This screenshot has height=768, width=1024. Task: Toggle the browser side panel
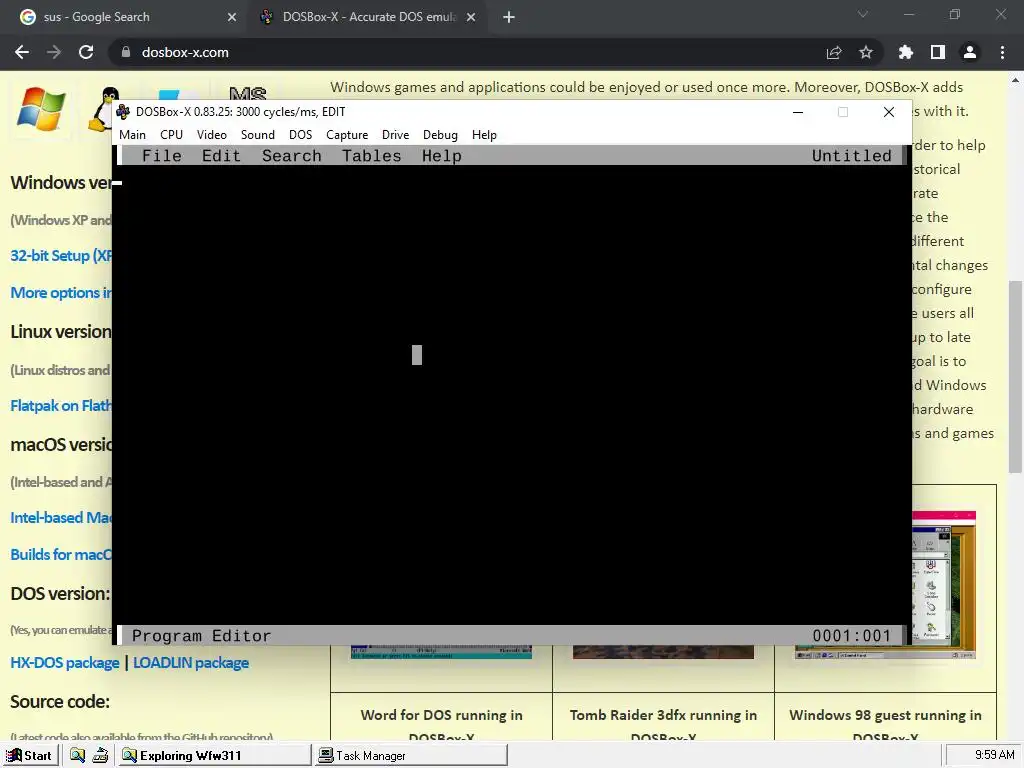point(938,52)
